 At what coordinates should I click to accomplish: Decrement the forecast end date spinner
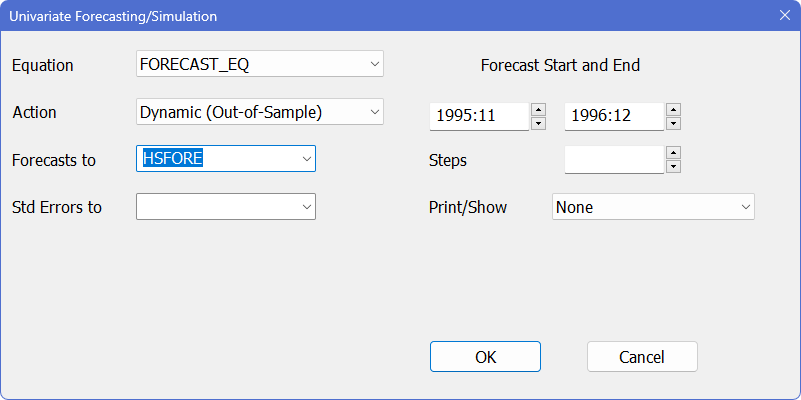pyautogui.click(x=673, y=123)
